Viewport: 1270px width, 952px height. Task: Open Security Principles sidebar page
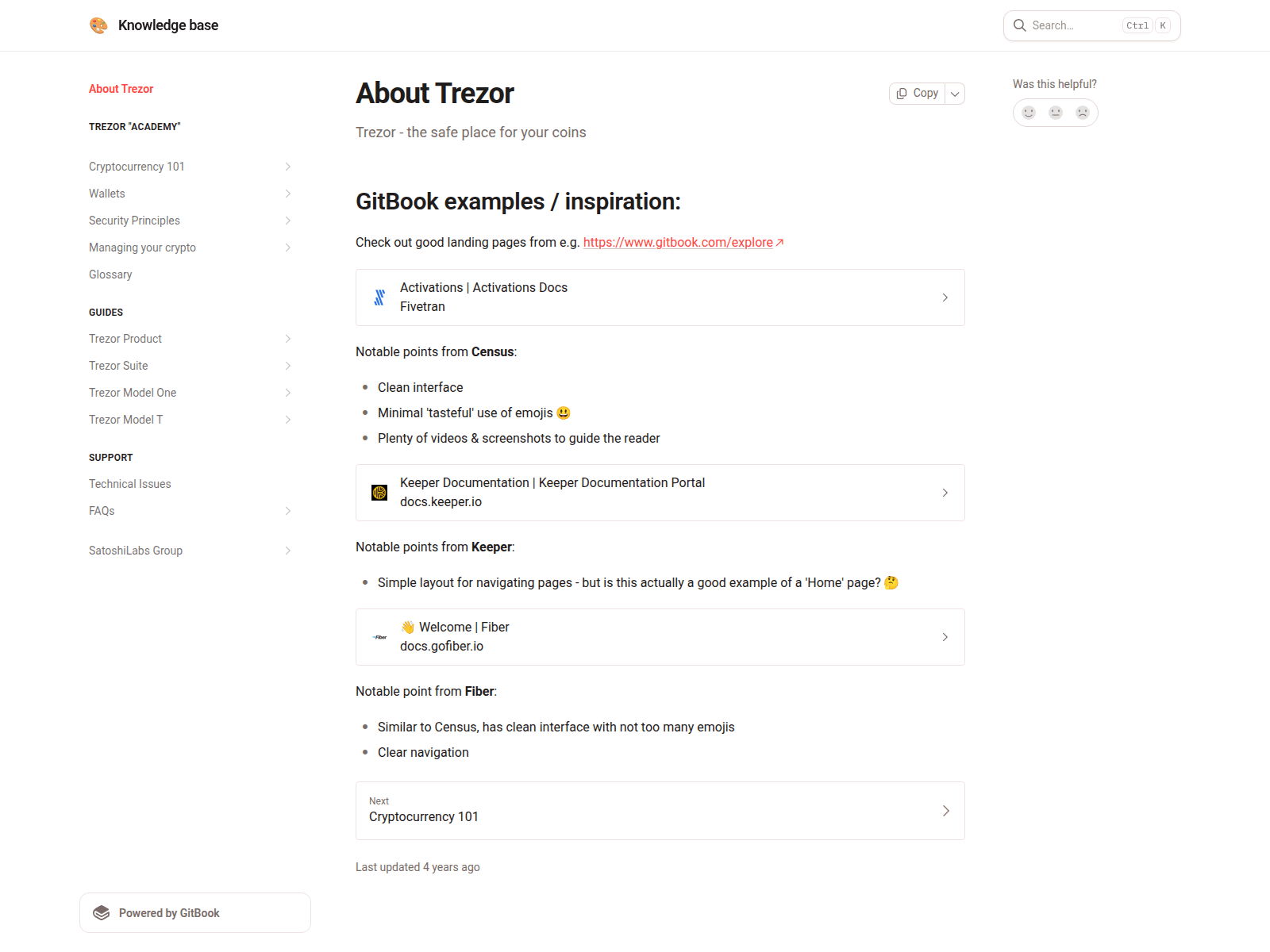134,221
